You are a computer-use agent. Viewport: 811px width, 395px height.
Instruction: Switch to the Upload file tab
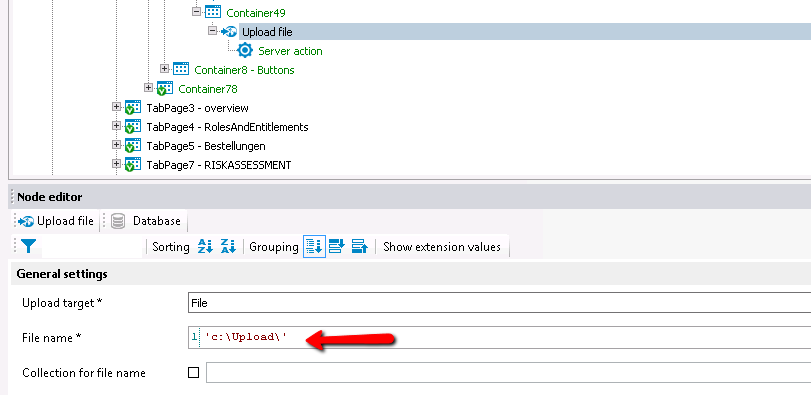56,221
